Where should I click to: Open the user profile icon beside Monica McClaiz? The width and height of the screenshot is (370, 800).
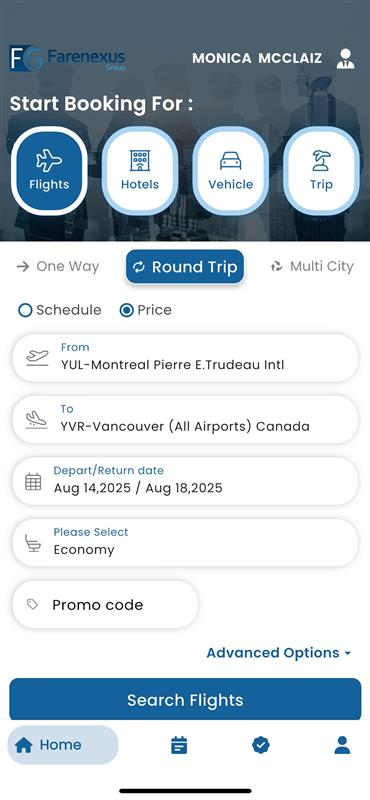[x=346, y=59]
